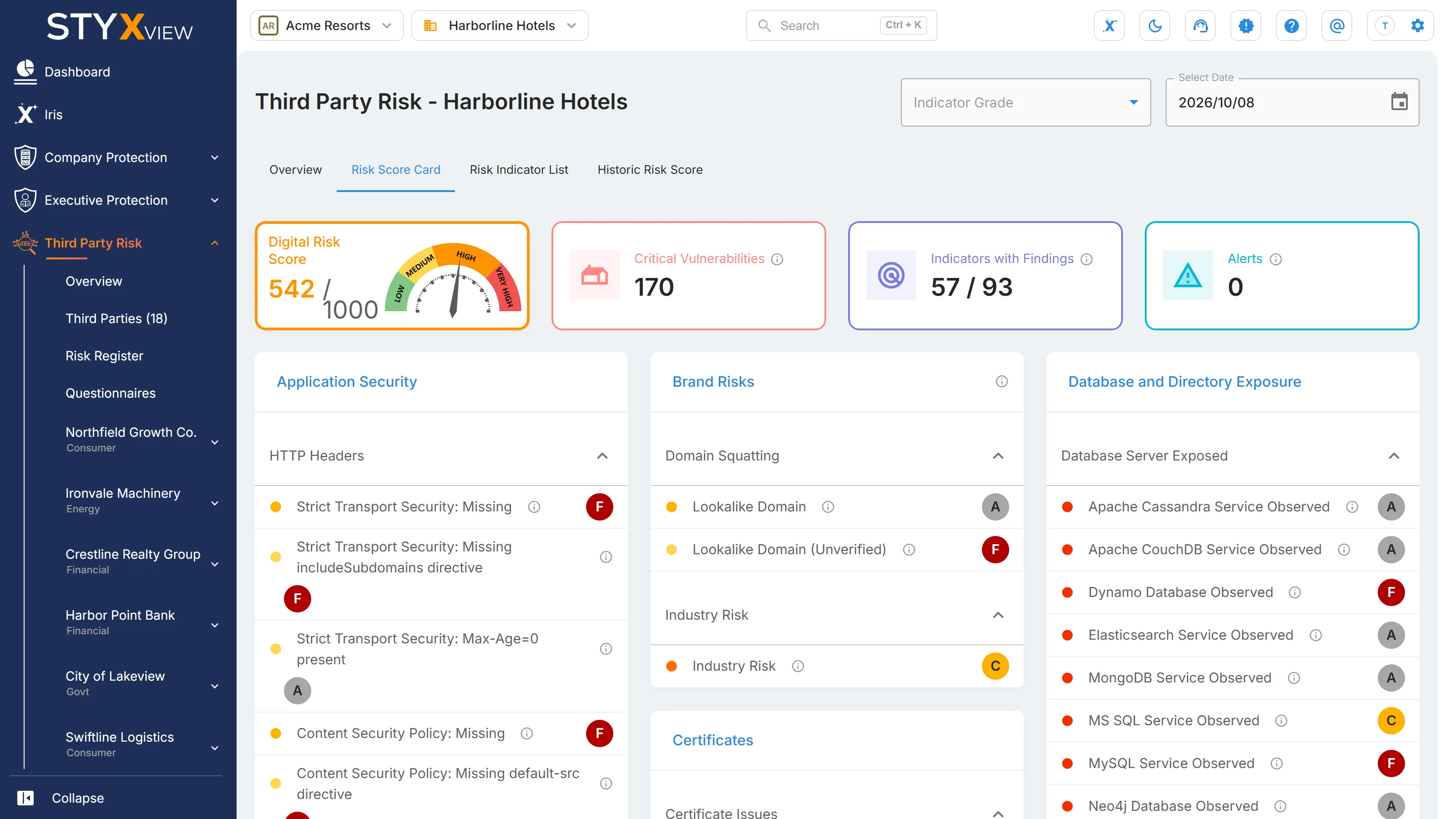
Task: Open the calendar date picker icon
Action: tap(1399, 102)
